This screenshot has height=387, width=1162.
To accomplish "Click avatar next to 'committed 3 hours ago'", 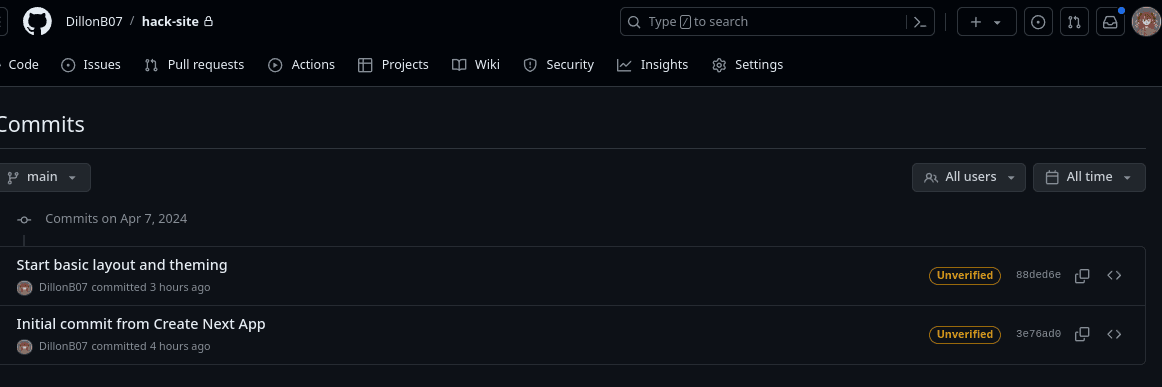I will click(24, 288).
